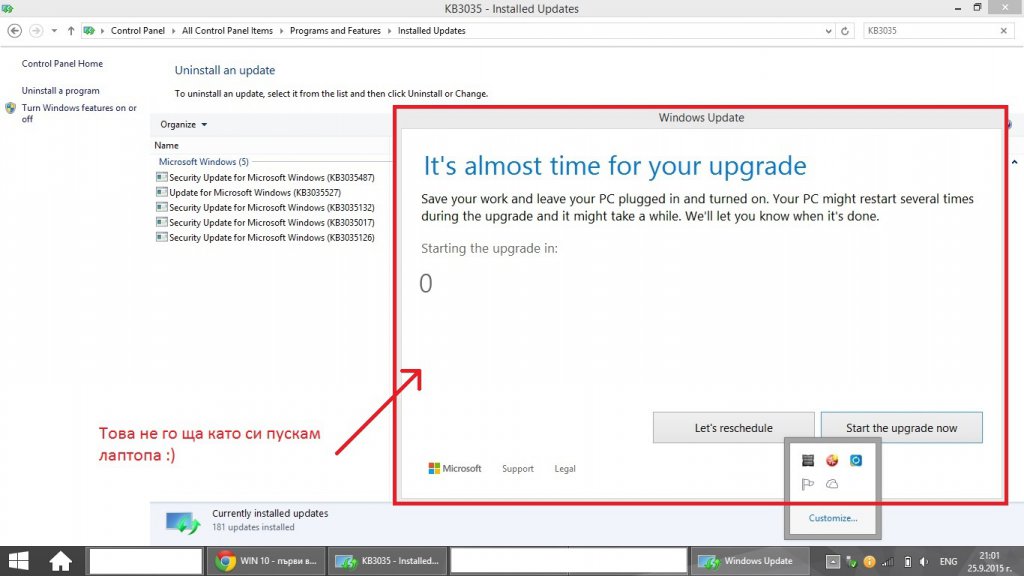Click the Let's reschedule button
Screen dimensions: 1024x576
coord(733,428)
